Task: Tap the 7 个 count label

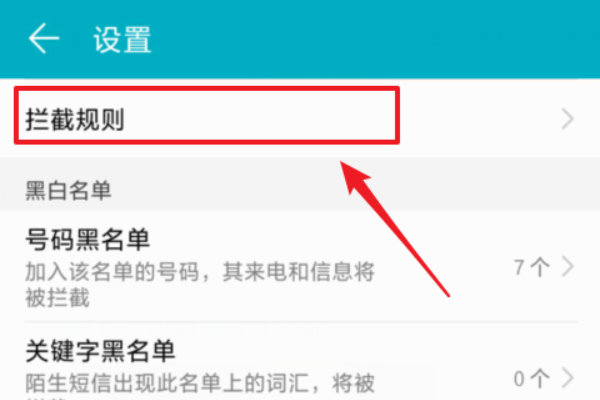Action: click(x=532, y=267)
